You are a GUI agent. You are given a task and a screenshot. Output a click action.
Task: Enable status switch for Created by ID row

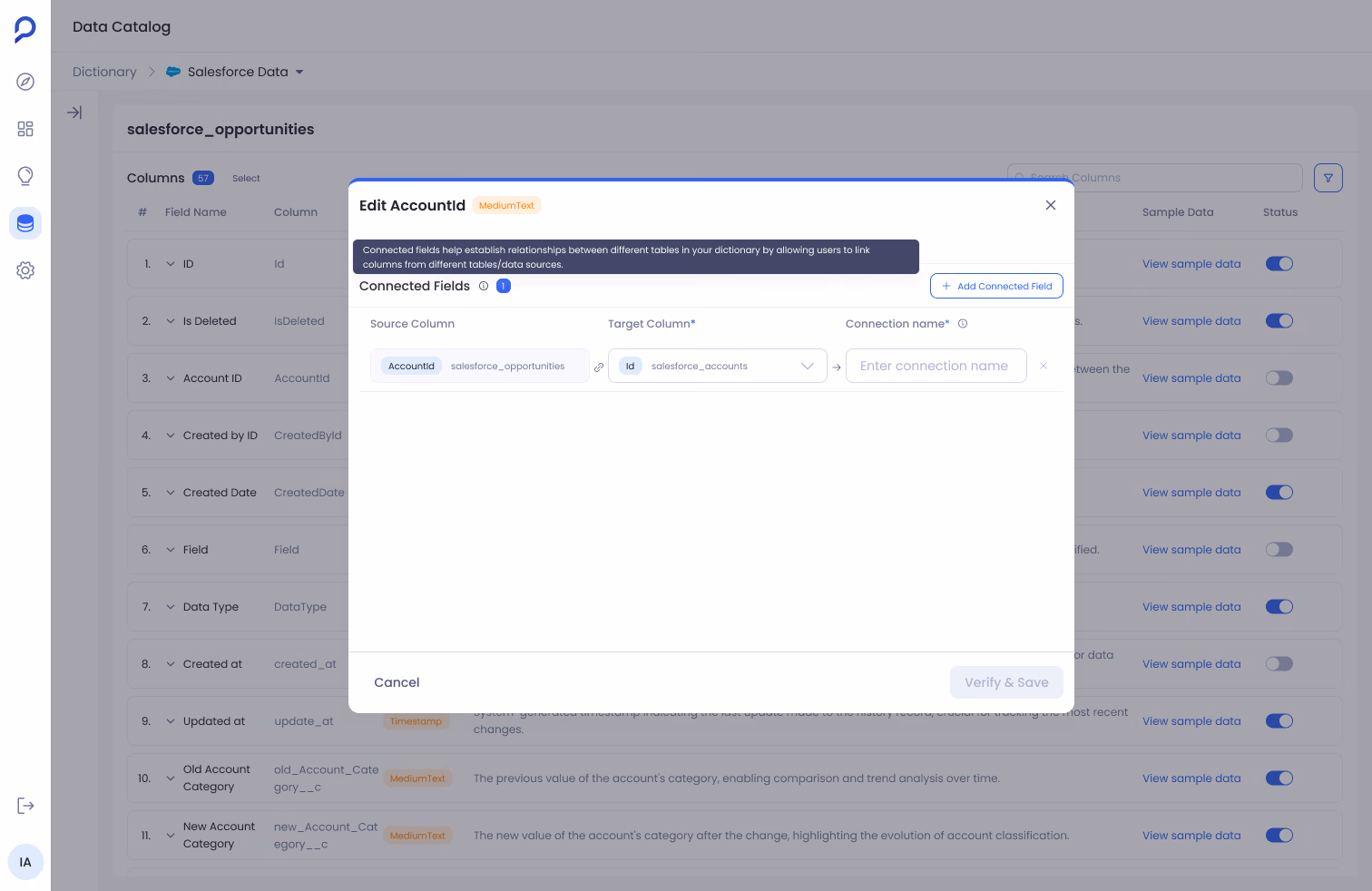[1279, 436]
